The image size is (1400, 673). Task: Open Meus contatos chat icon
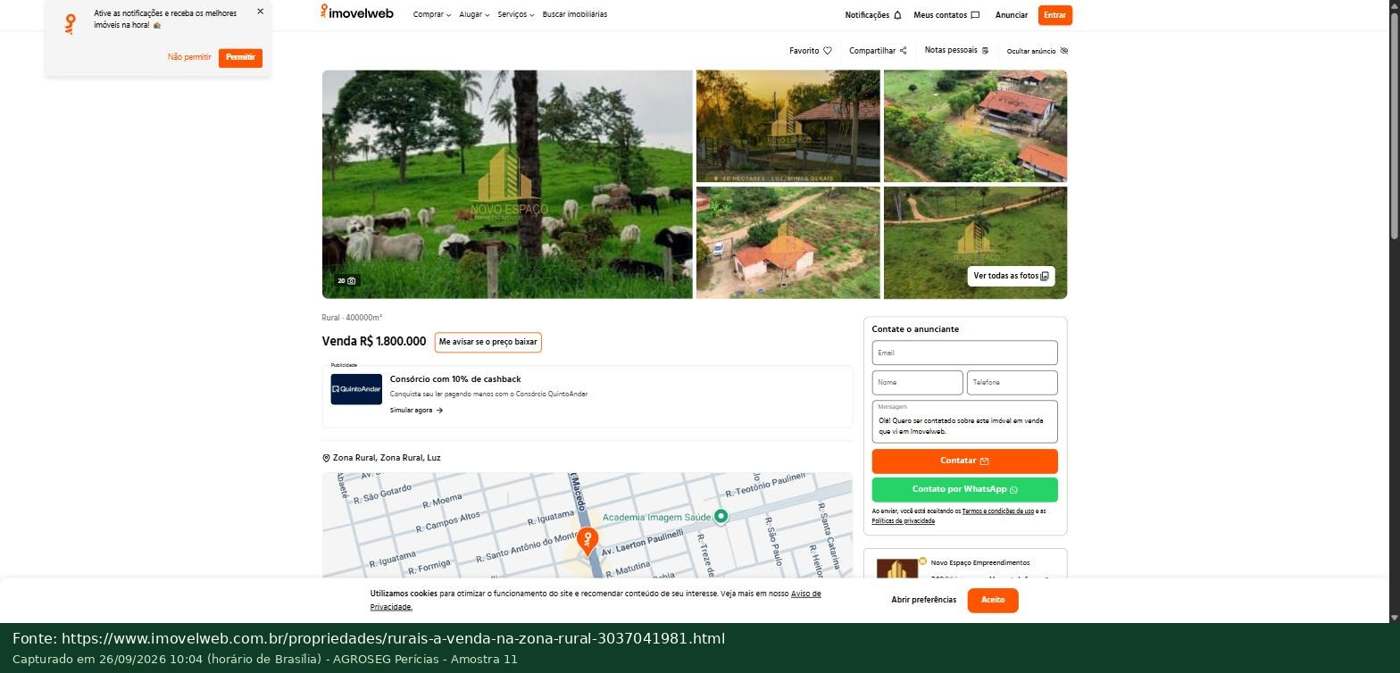click(x=975, y=15)
